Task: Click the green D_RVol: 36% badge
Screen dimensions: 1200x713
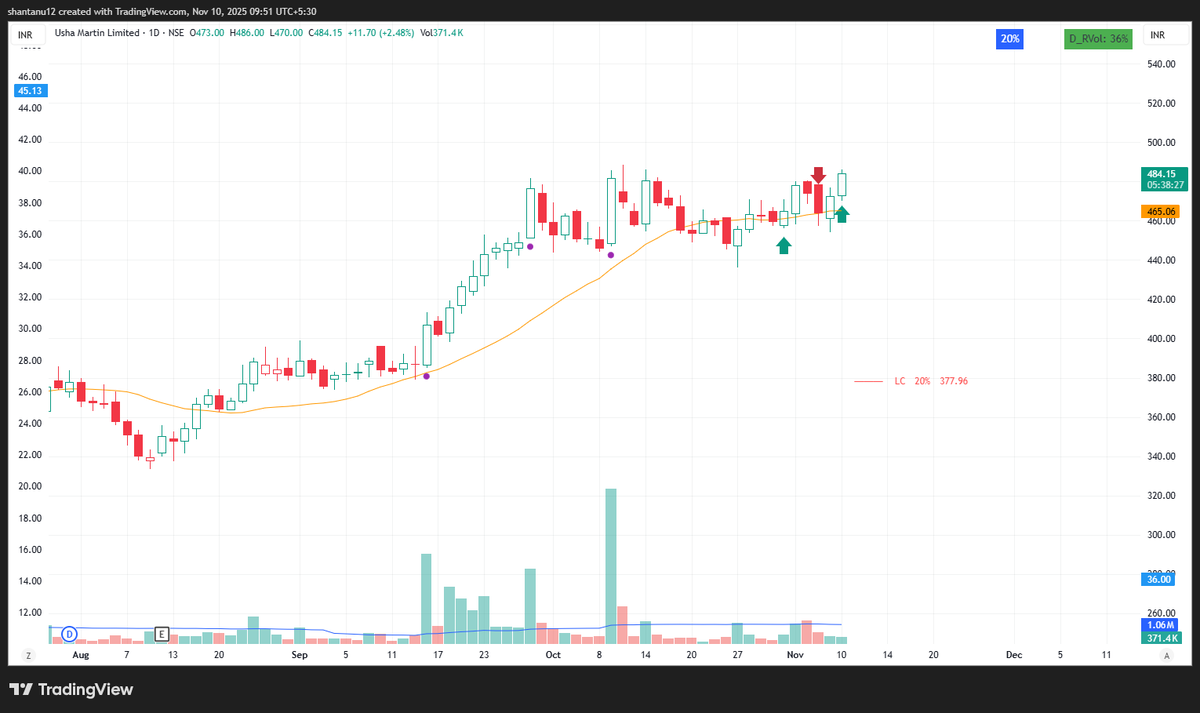Action: point(1098,39)
